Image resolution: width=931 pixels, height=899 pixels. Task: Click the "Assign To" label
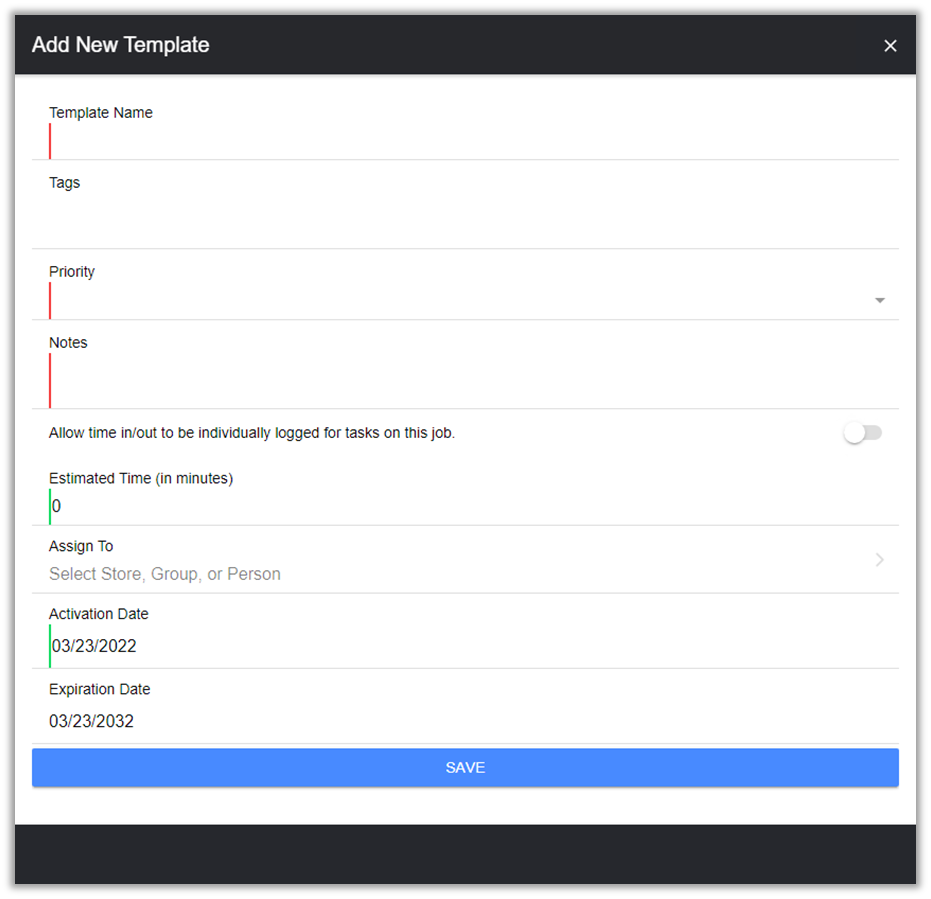click(81, 546)
